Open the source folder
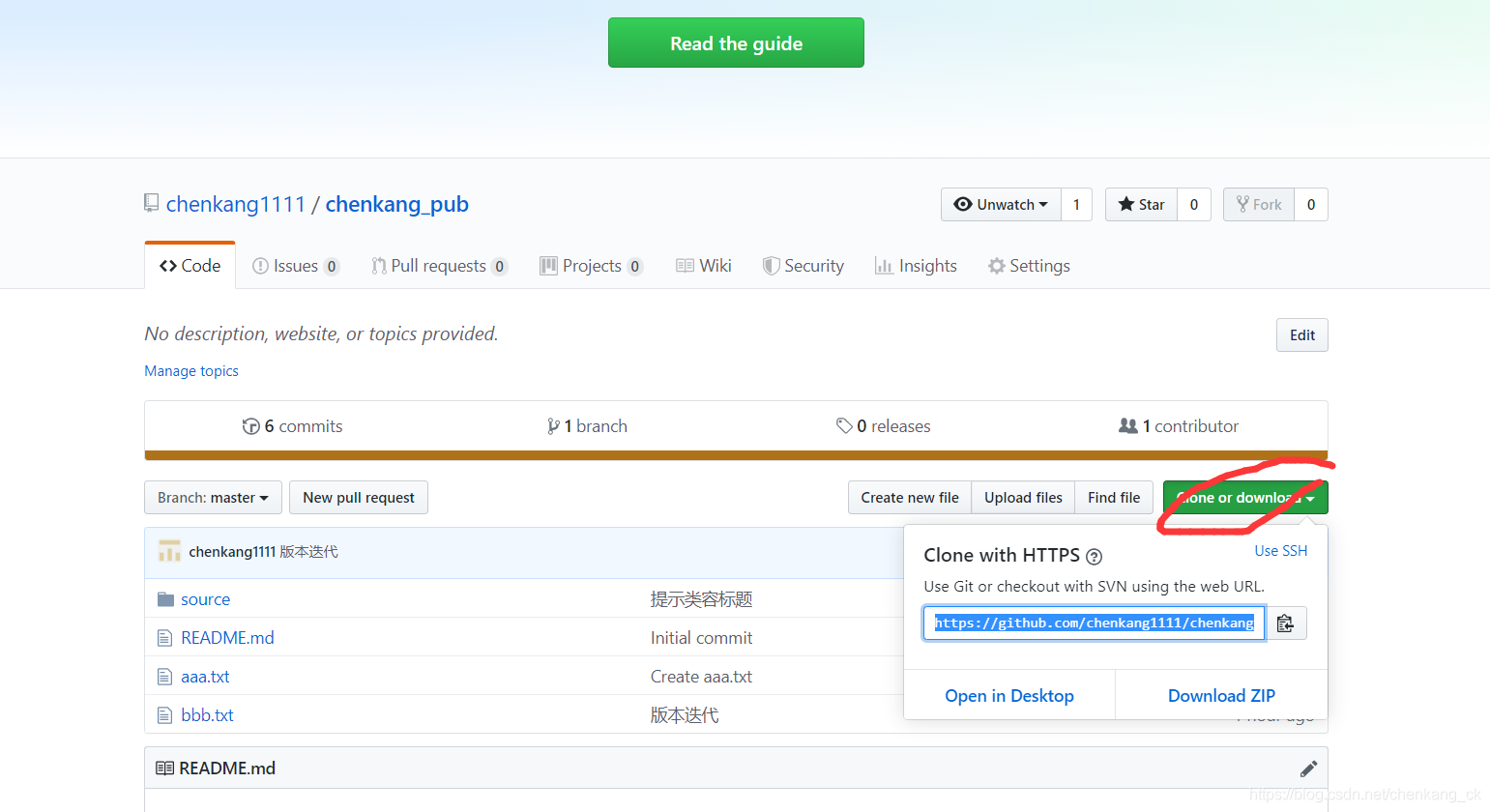This screenshot has height=812, width=1490. tap(205, 599)
